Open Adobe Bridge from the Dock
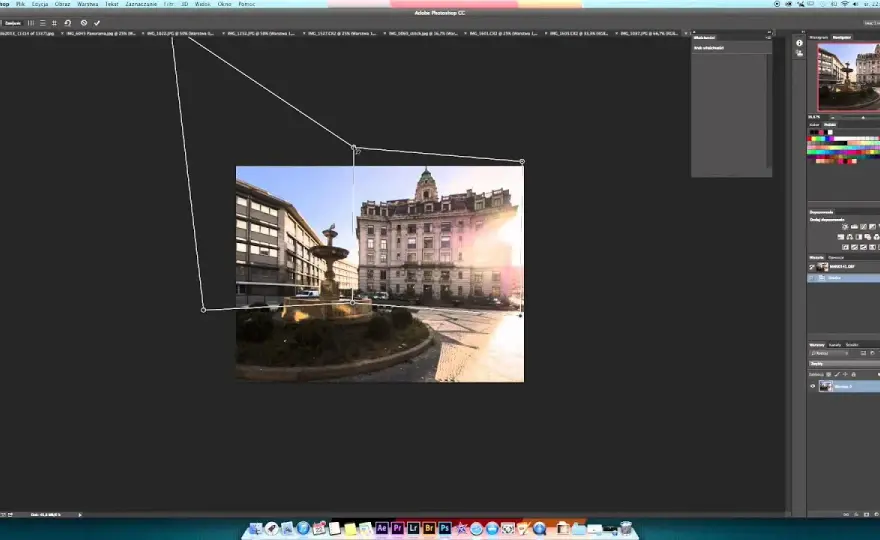Screen dimensions: 880x540 point(429,528)
